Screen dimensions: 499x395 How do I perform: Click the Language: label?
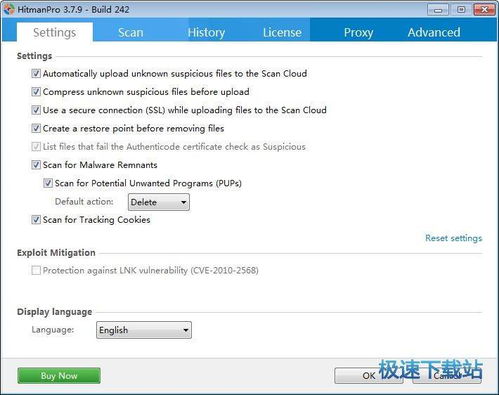(x=53, y=330)
